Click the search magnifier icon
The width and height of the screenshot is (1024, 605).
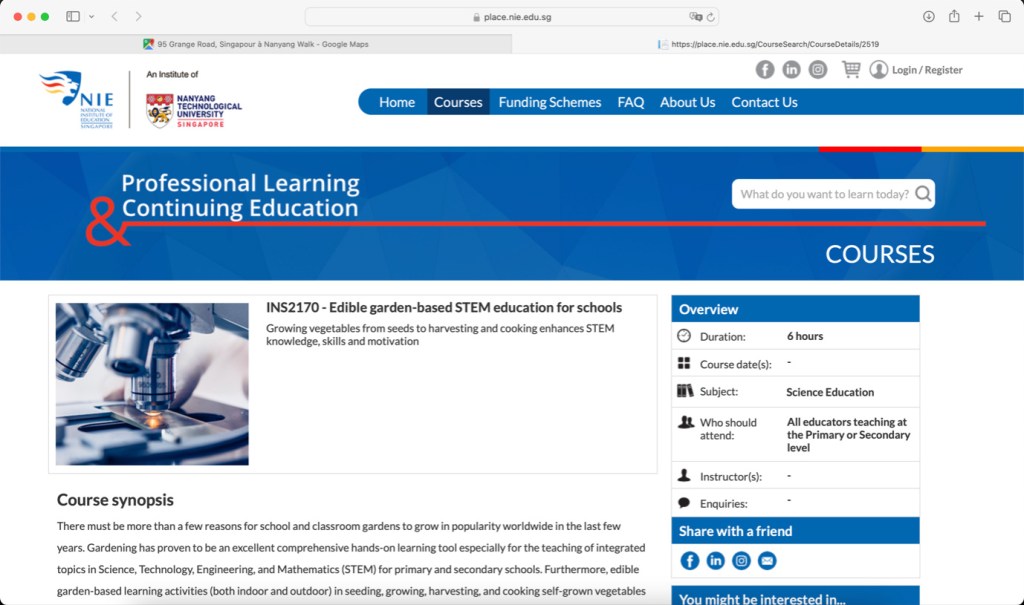point(922,194)
